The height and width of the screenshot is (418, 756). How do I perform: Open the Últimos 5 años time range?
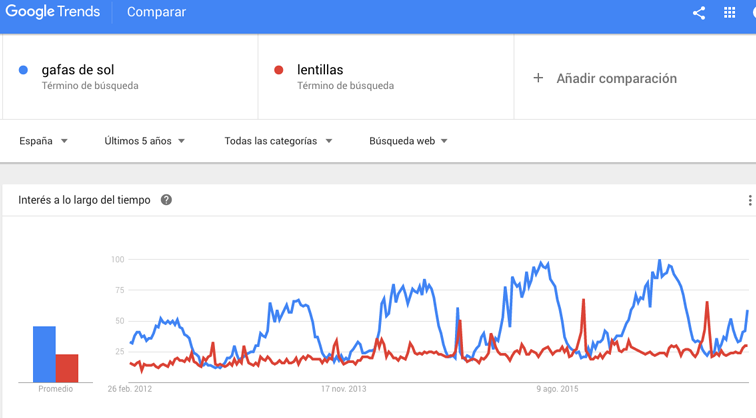point(145,141)
